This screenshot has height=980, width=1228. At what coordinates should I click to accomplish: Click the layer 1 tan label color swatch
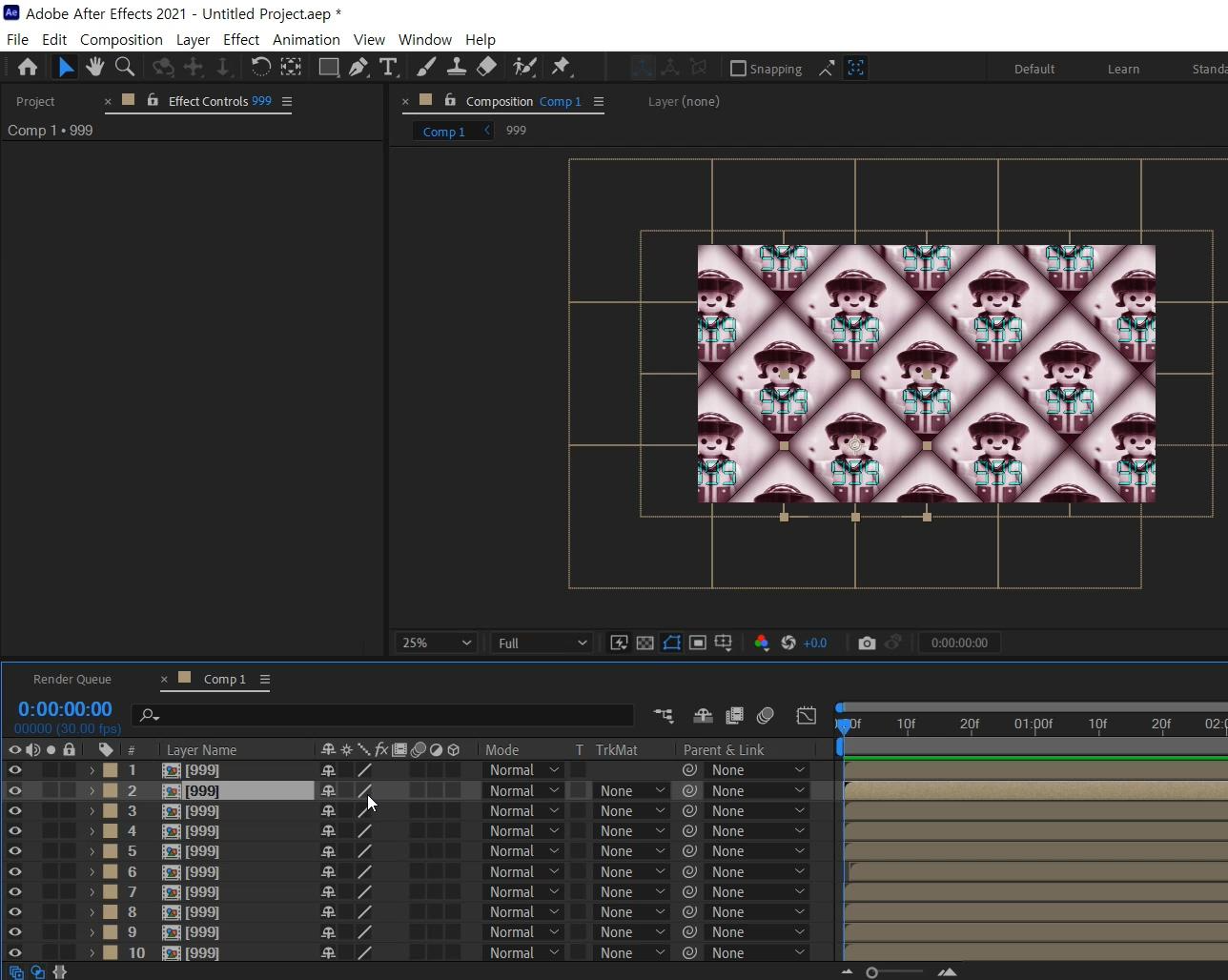pyautogui.click(x=111, y=770)
